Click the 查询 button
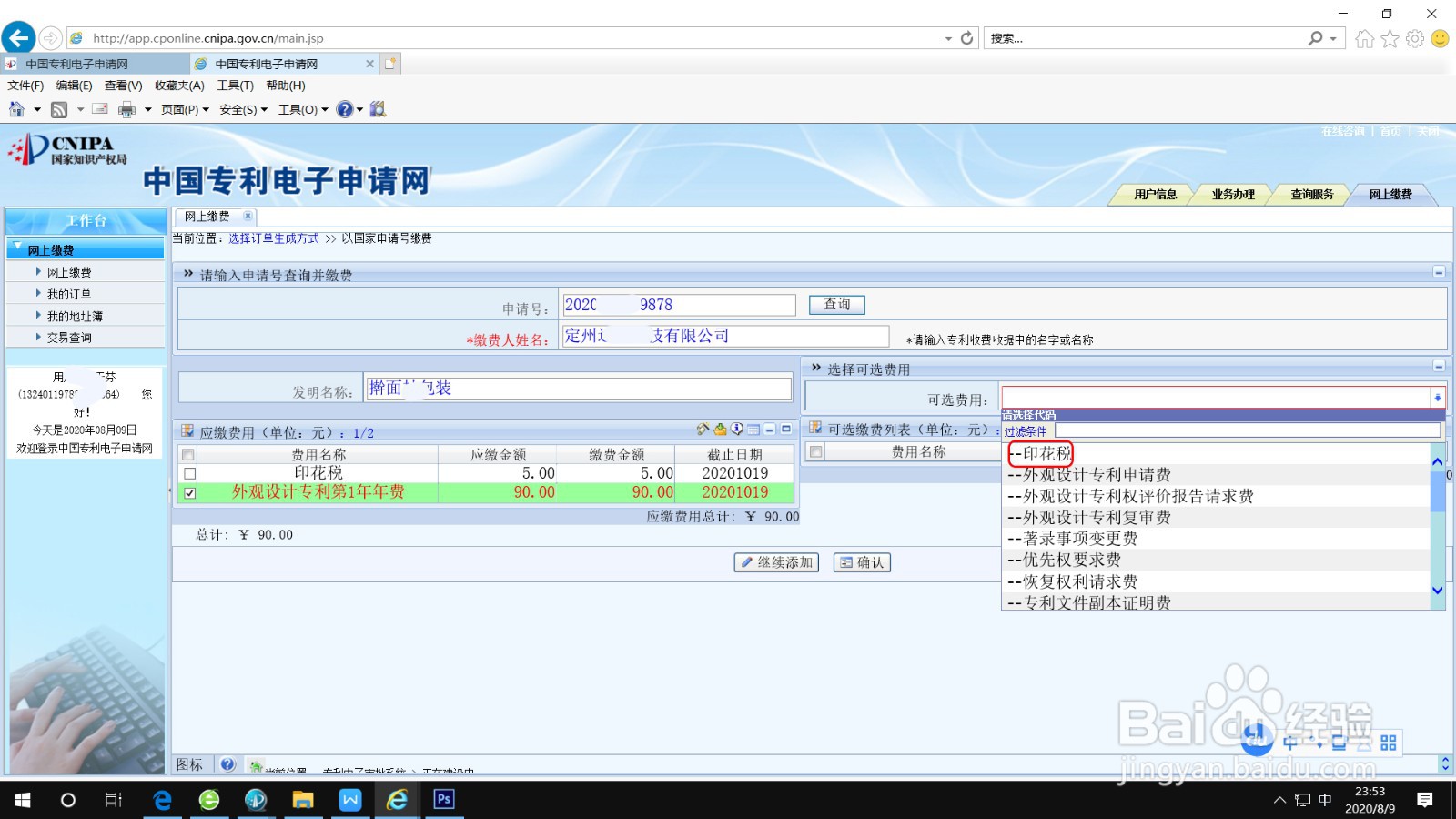Viewport: 1456px width, 819px height. pyautogui.click(x=837, y=305)
